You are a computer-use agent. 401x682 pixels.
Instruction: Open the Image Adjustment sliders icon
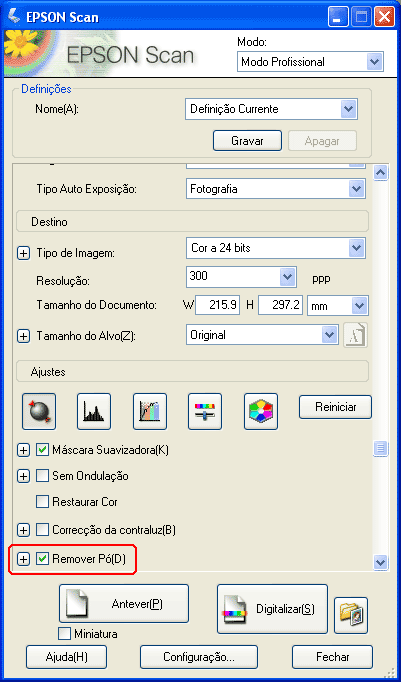coord(205,411)
